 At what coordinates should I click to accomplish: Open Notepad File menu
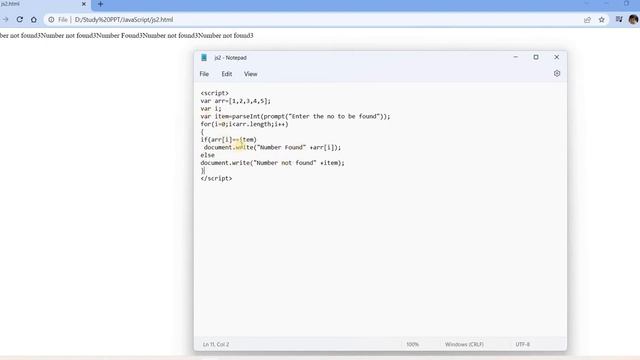[x=204, y=74]
